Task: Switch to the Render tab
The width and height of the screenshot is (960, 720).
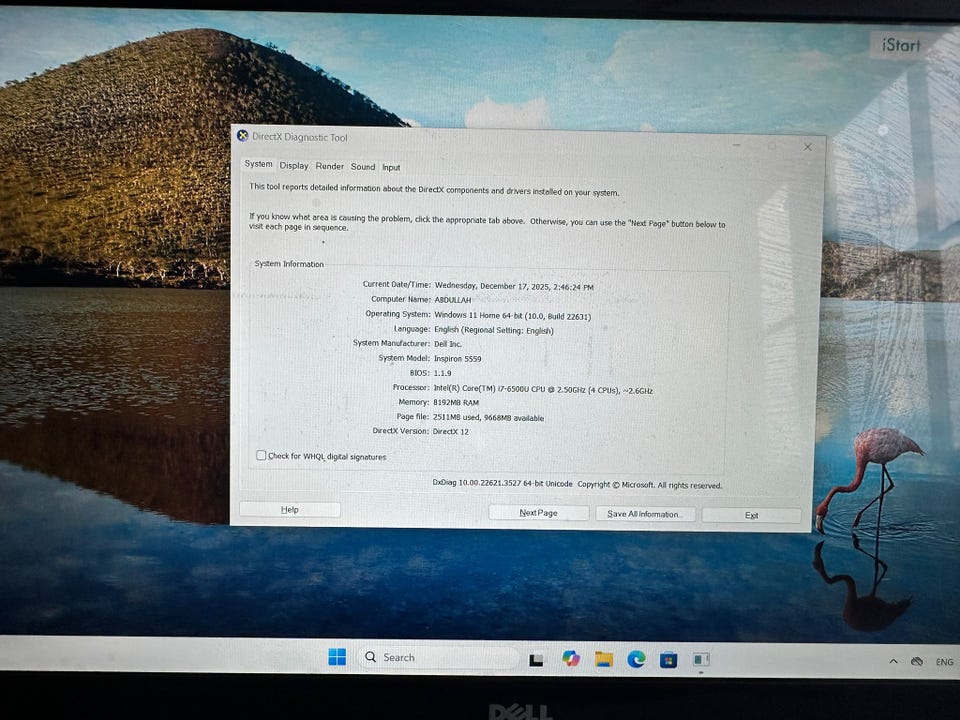Action: pyautogui.click(x=329, y=166)
